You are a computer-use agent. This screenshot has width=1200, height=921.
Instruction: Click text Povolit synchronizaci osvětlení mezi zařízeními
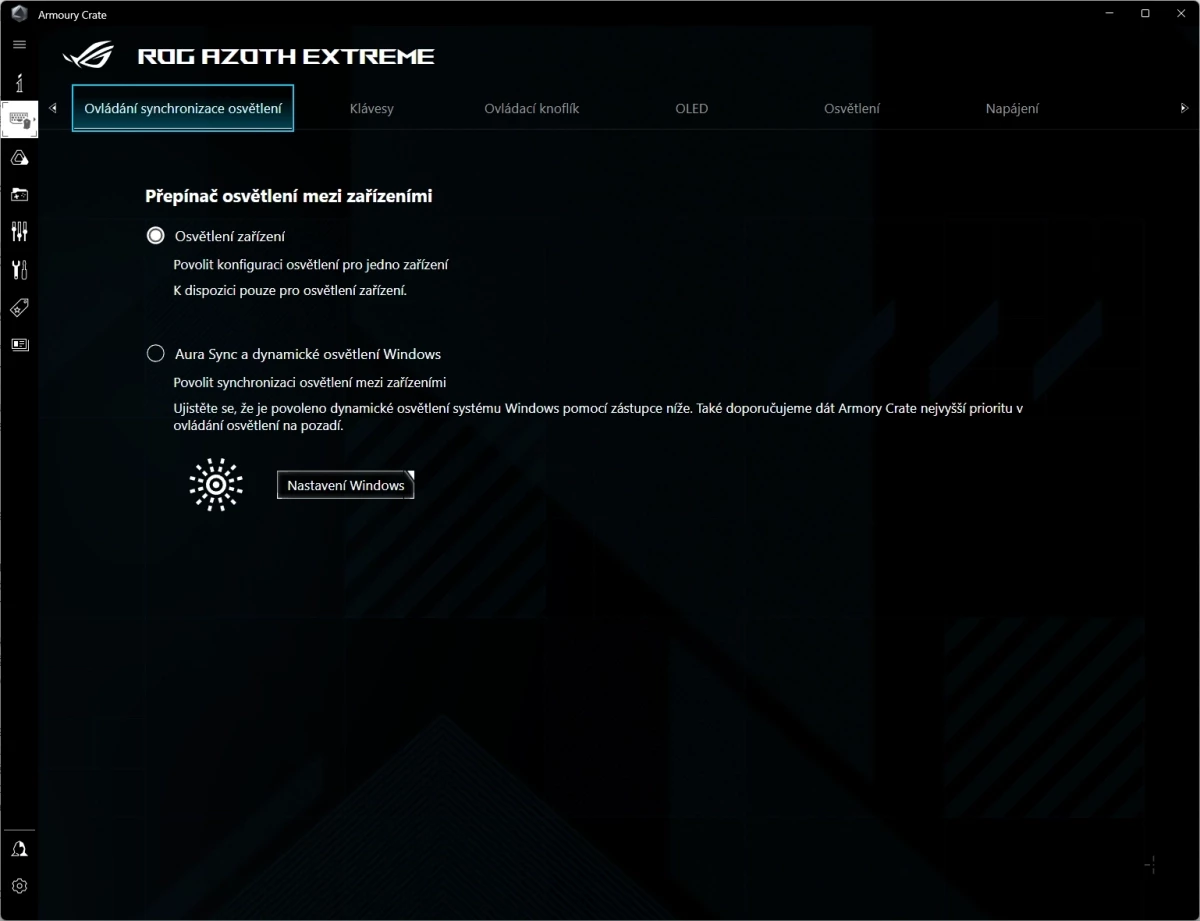[310, 382]
